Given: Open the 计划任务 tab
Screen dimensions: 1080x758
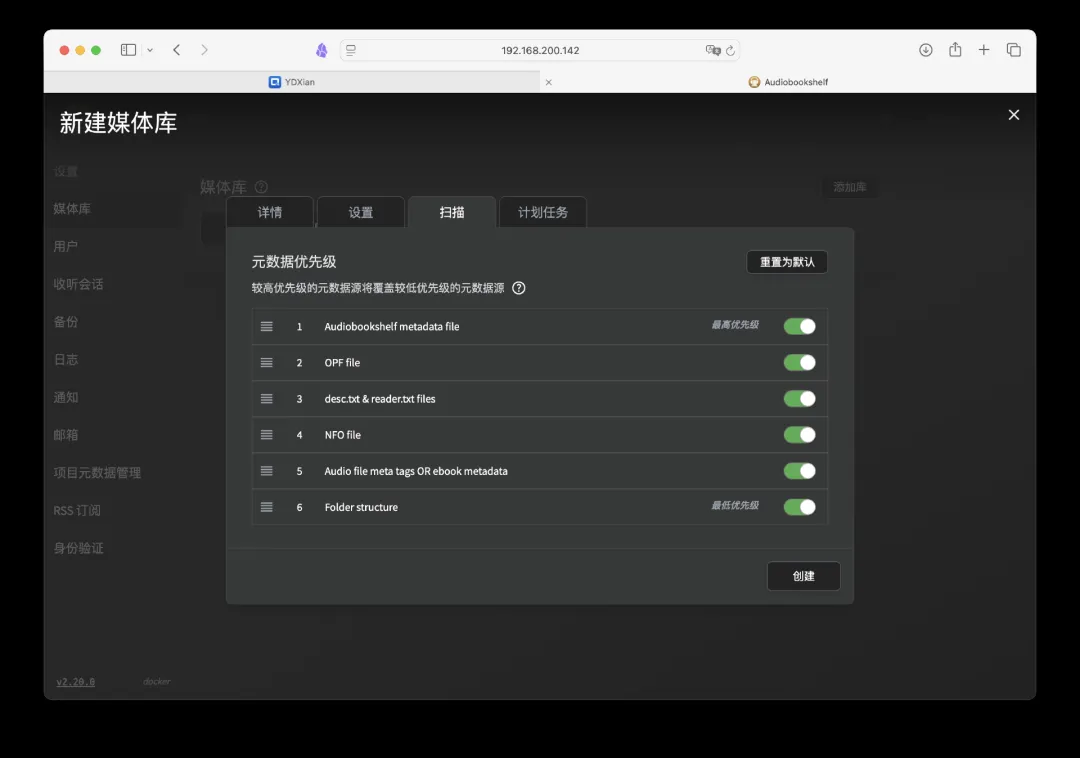Looking at the screenshot, I should tap(543, 213).
